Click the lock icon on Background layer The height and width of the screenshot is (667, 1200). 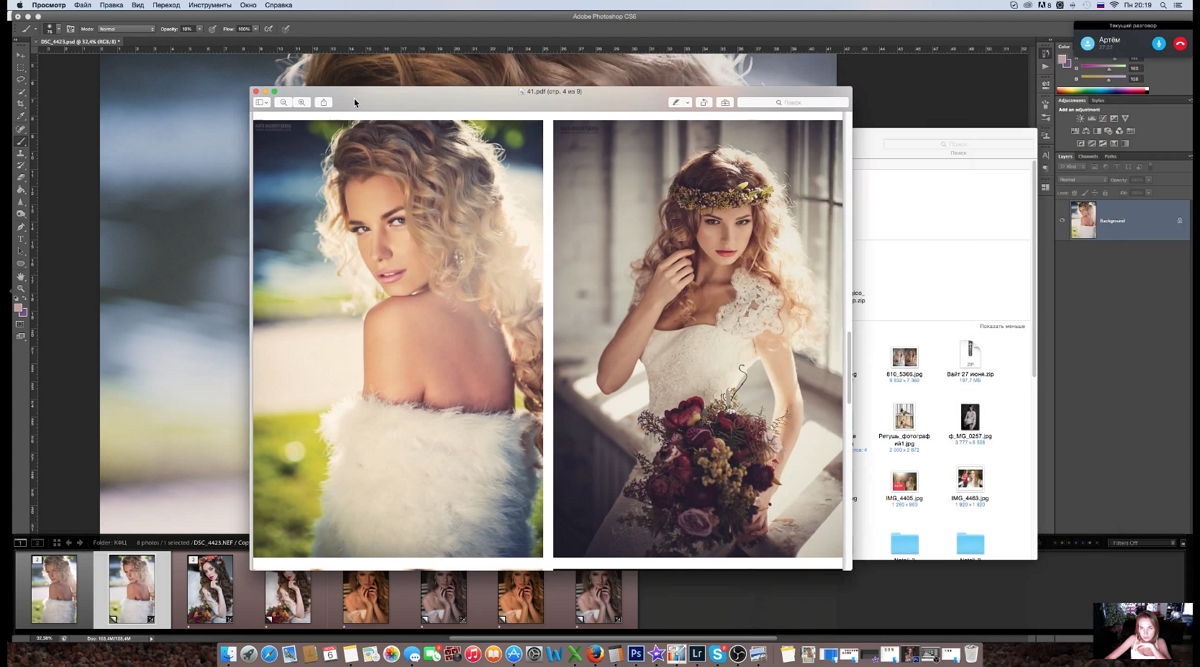click(x=1179, y=220)
